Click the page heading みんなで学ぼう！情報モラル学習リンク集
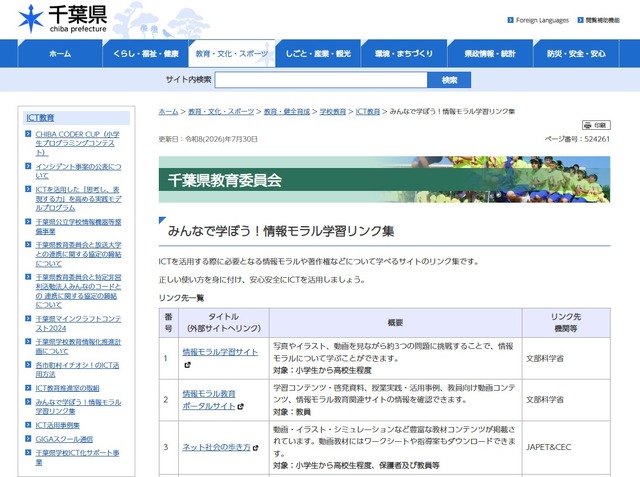The image size is (640, 477). click(x=281, y=231)
